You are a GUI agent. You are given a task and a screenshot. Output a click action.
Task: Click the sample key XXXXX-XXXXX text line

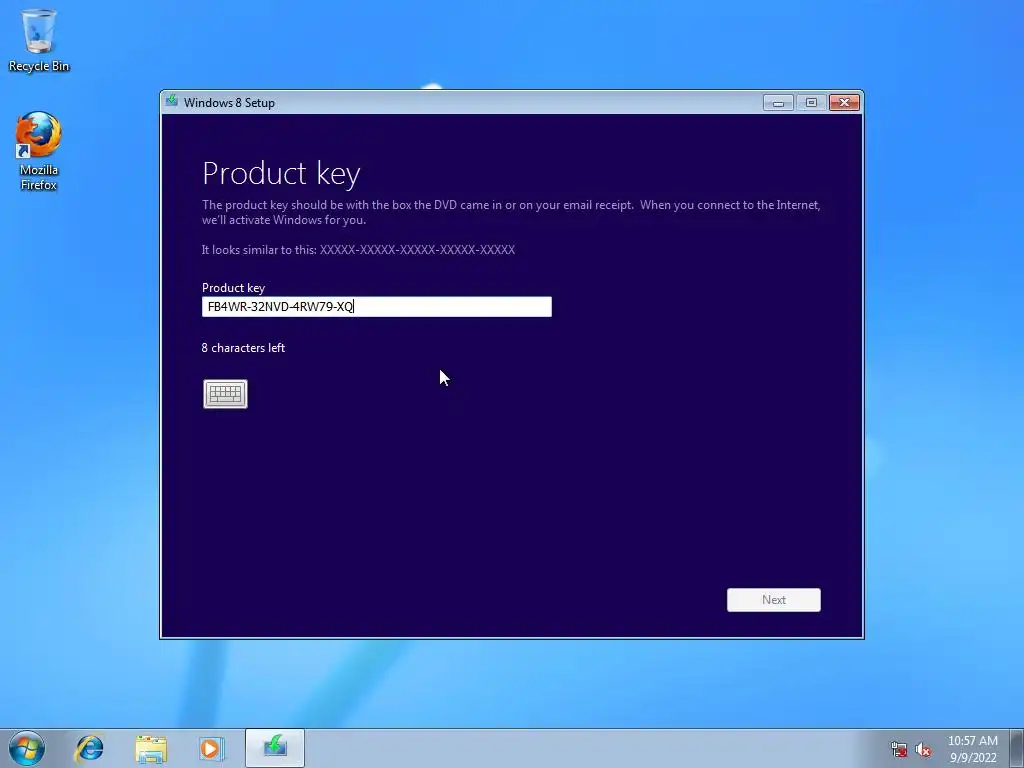358,249
